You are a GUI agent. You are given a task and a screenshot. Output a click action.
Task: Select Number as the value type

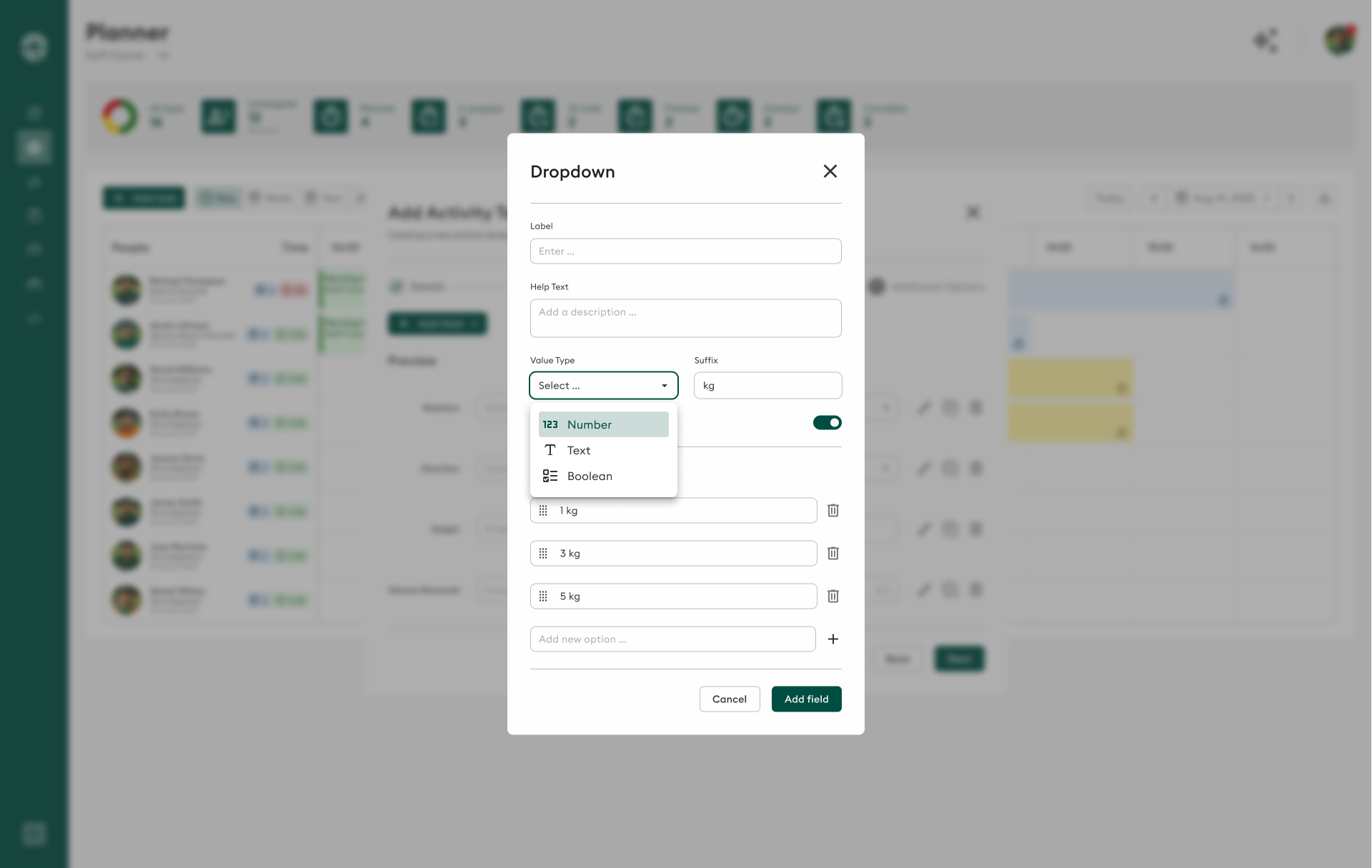(603, 424)
